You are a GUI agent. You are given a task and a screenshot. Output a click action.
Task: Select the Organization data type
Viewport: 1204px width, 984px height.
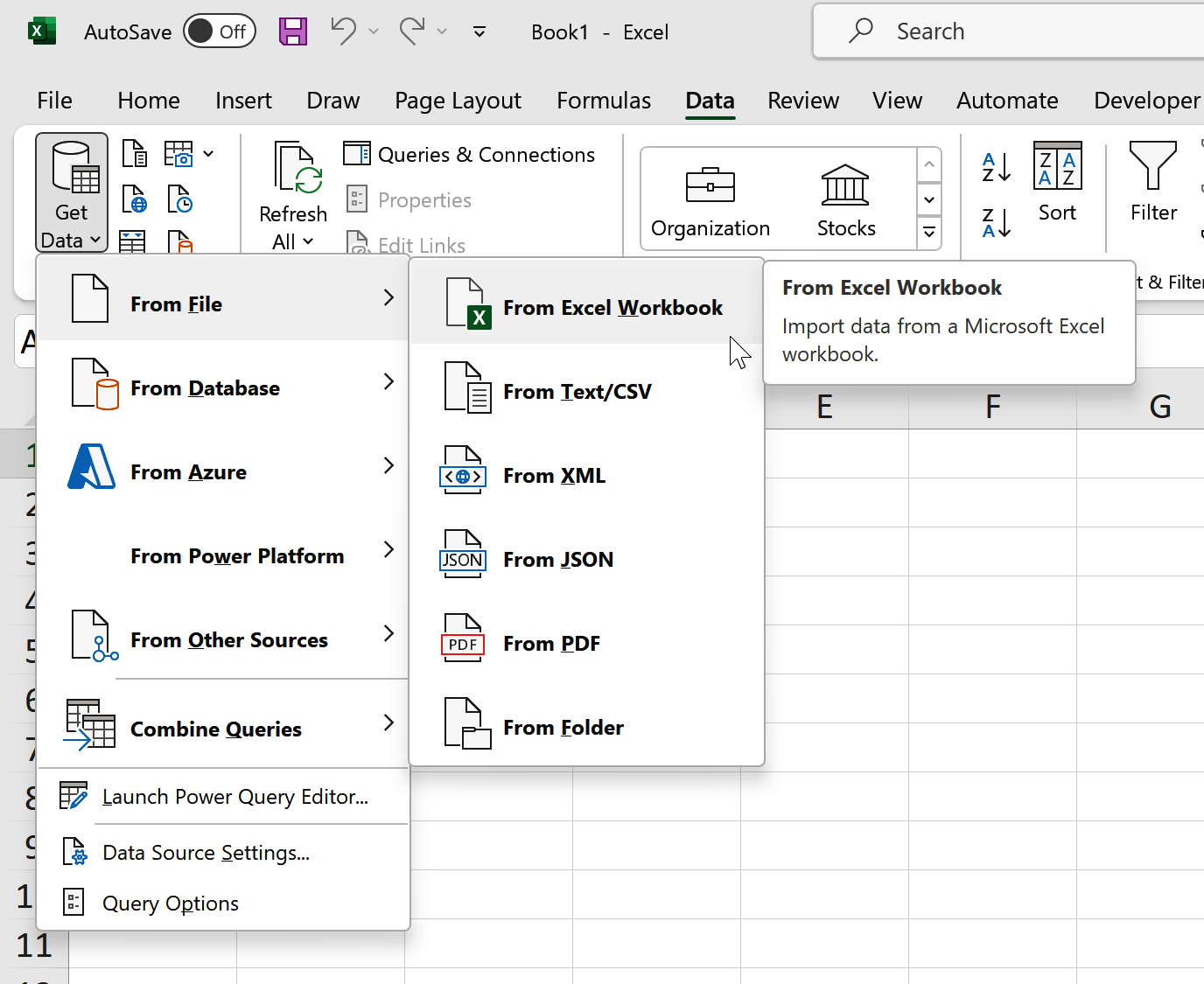coord(710,200)
